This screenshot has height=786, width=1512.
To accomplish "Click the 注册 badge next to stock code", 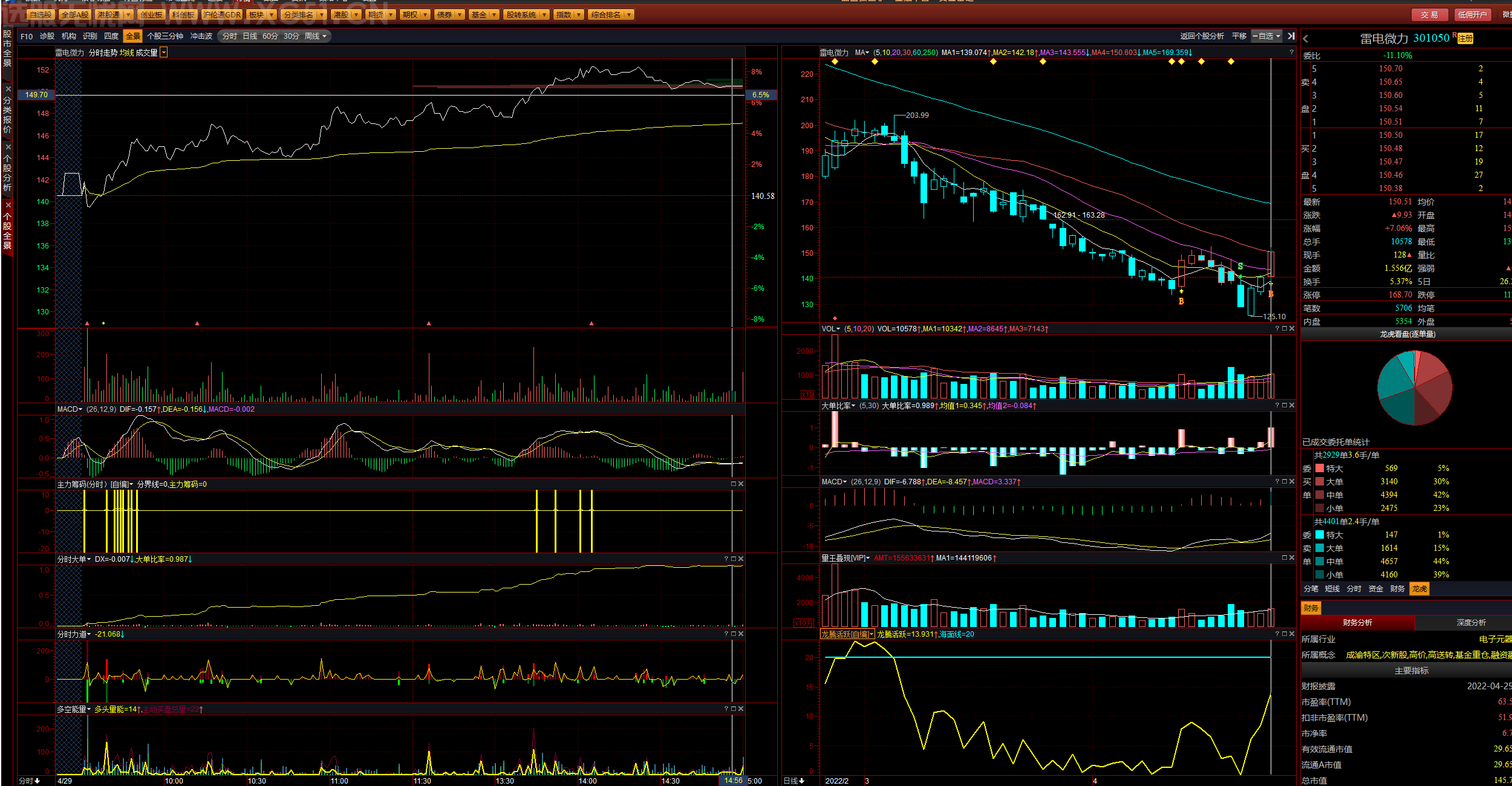I will click(1465, 39).
